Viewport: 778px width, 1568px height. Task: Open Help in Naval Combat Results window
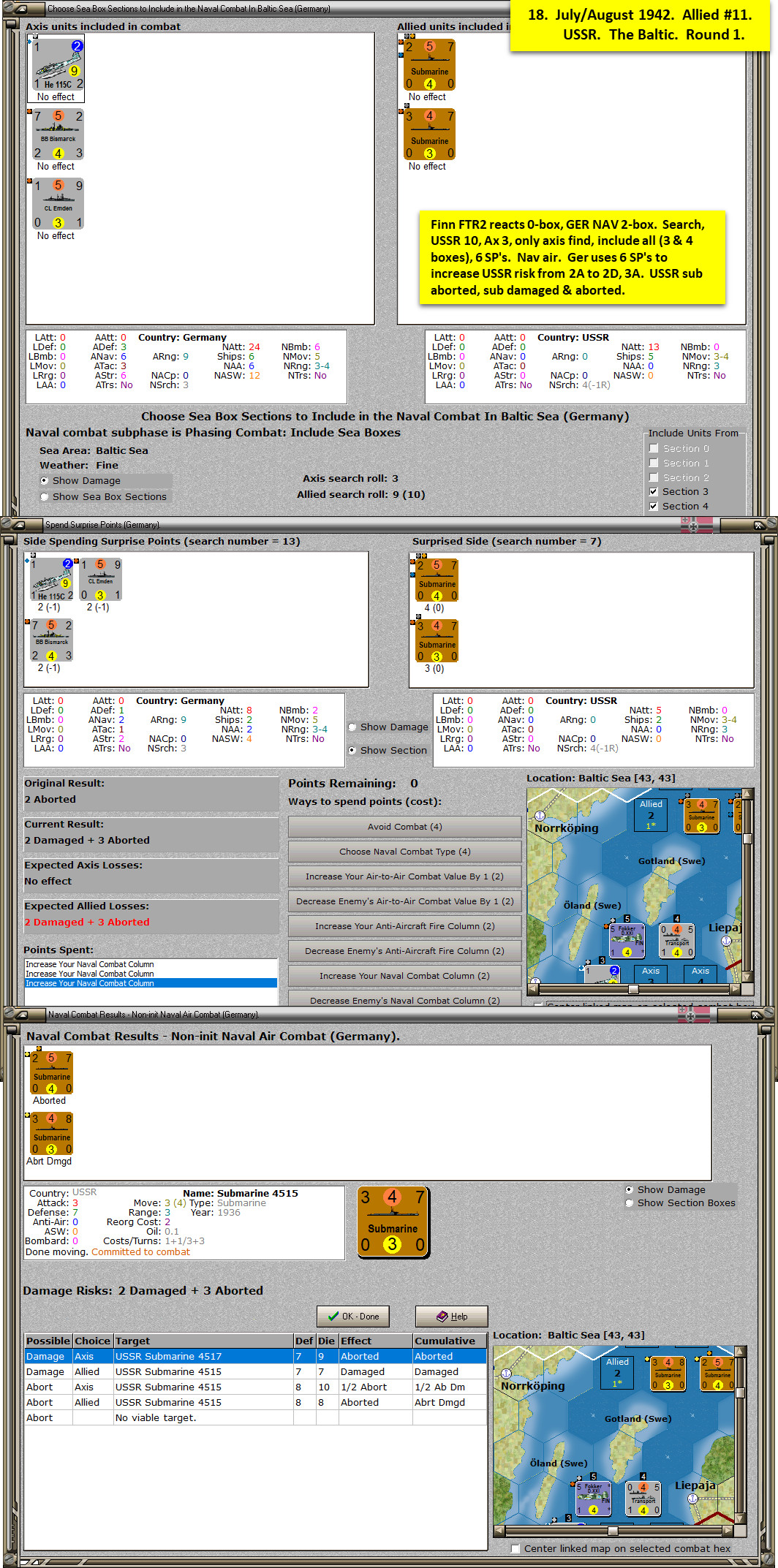(451, 1317)
